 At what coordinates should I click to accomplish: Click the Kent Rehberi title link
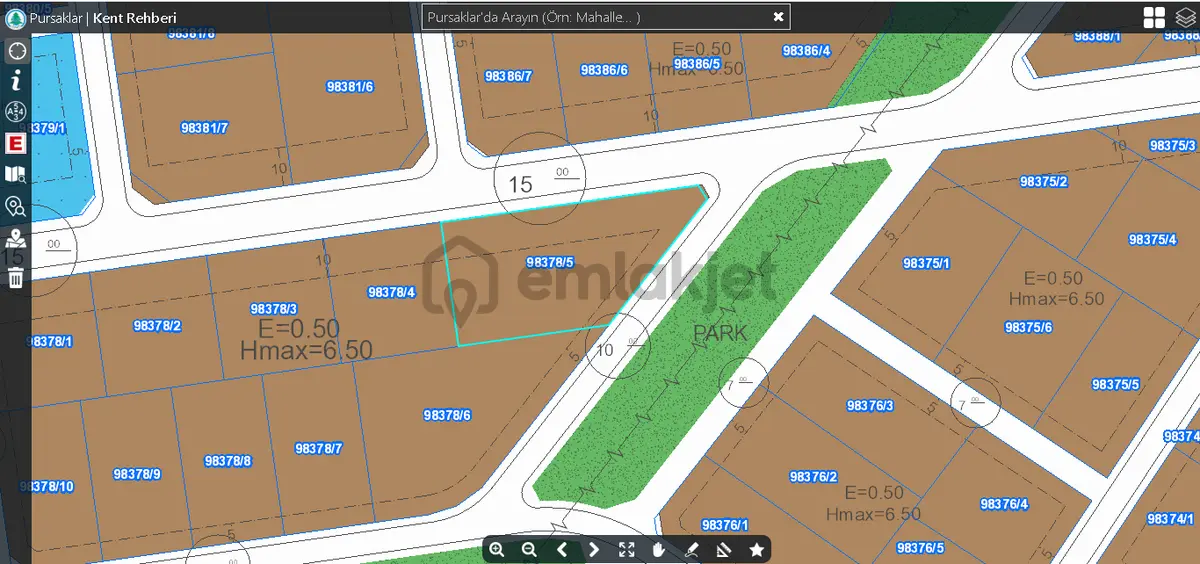[135, 18]
